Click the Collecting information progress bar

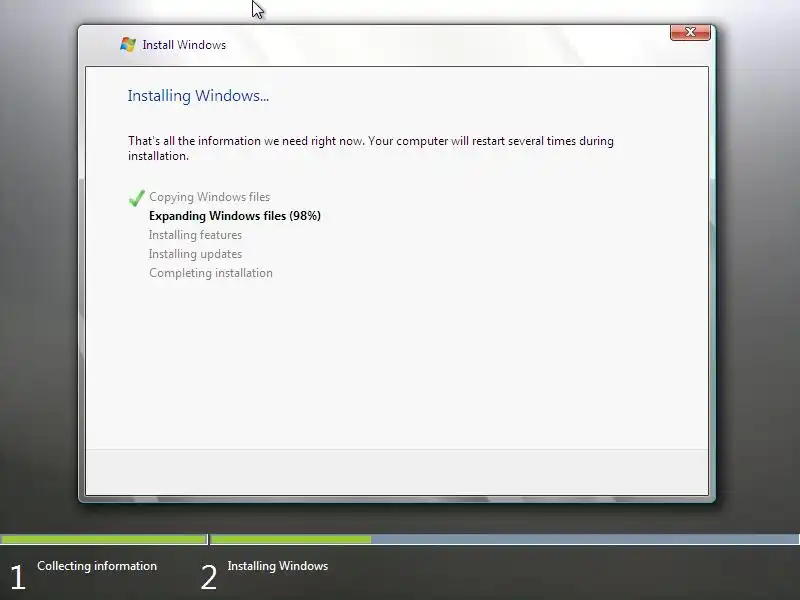(104, 539)
